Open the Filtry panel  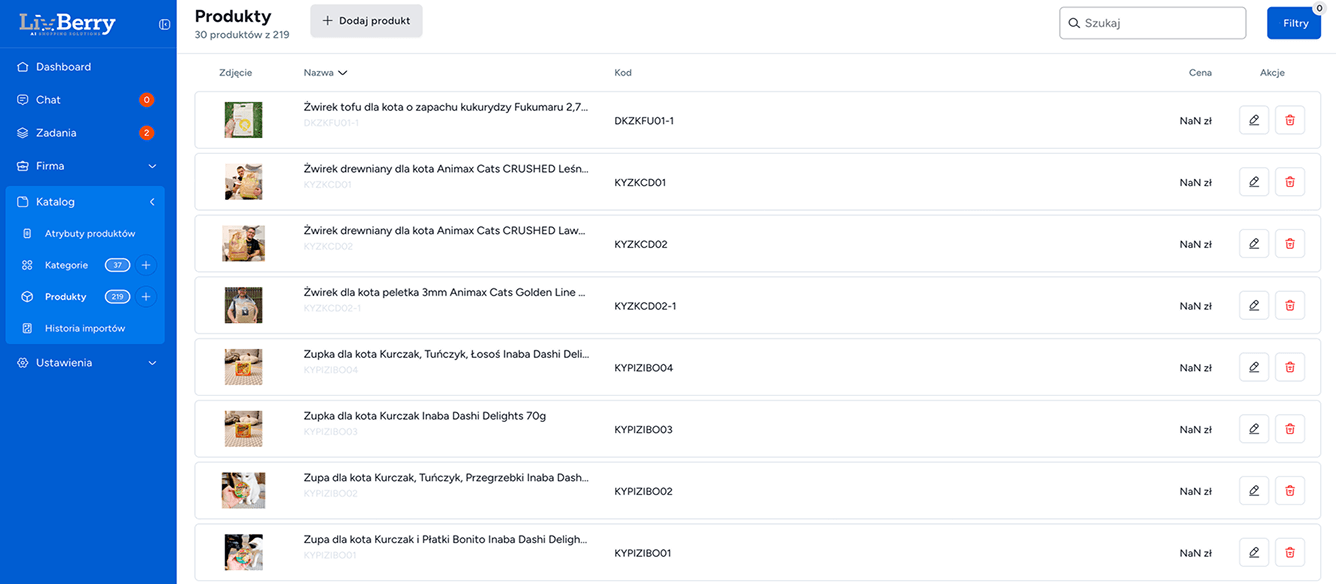(1294, 21)
